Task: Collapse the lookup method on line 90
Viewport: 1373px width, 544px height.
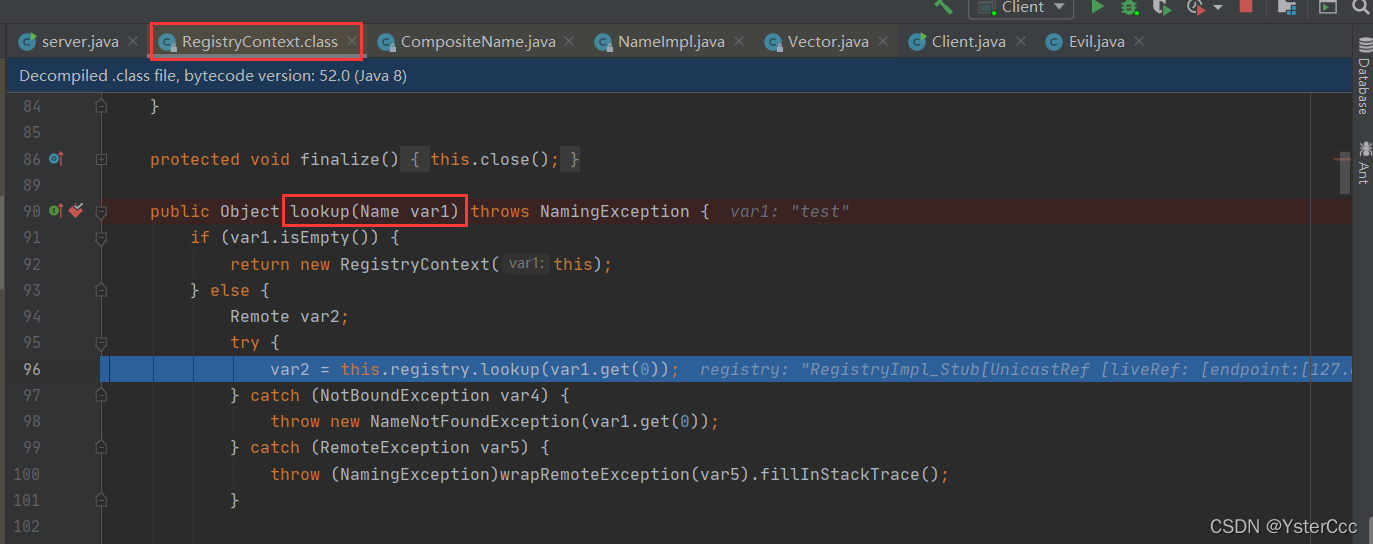Action: [101, 212]
